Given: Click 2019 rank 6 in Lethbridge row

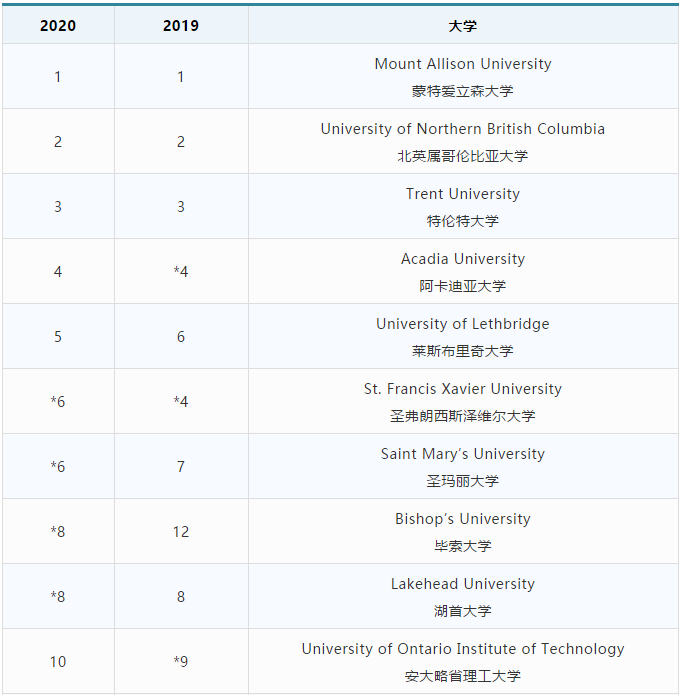Looking at the screenshot, I should (181, 337).
